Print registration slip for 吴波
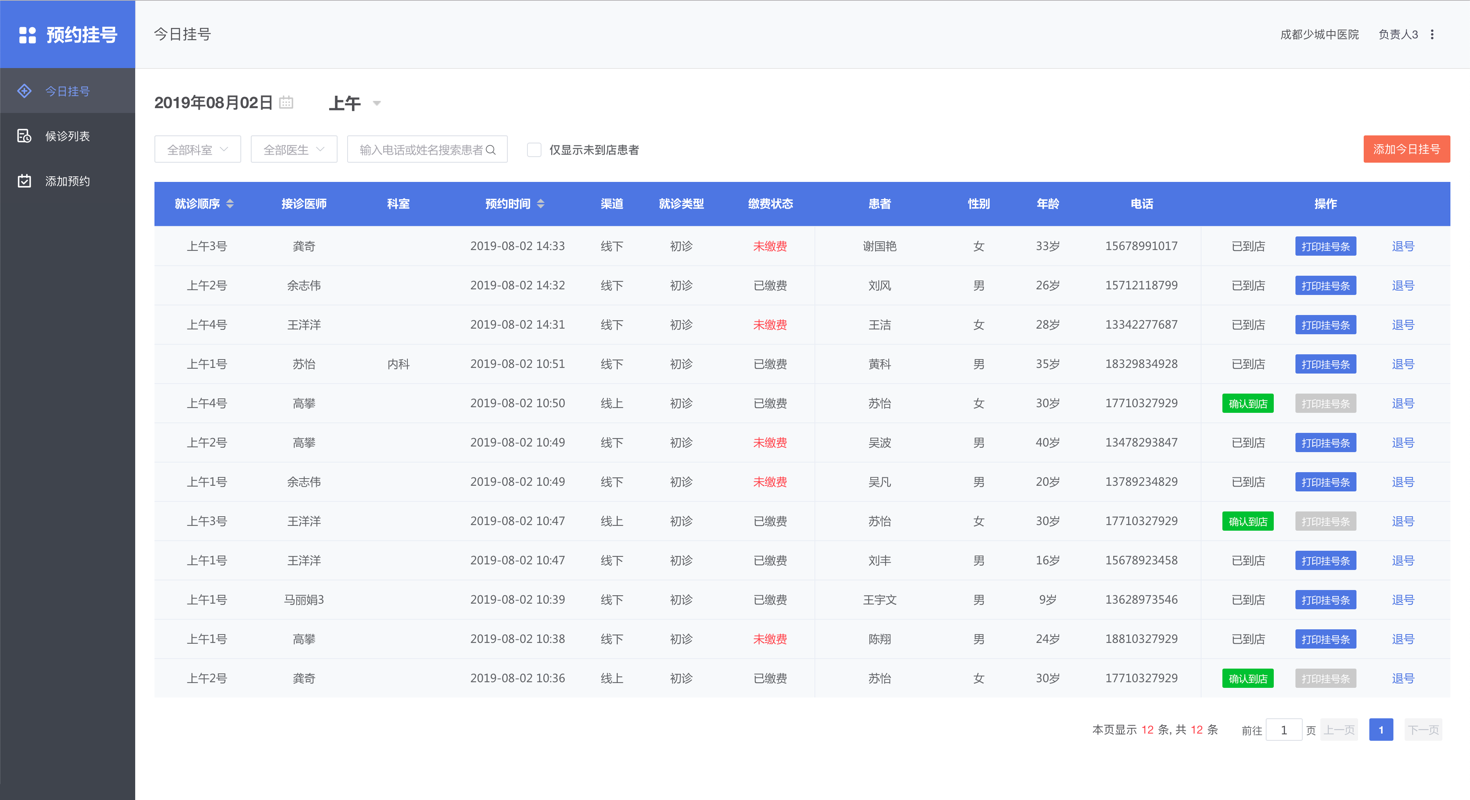This screenshot has height=800, width=1470. [x=1326, y=443]
